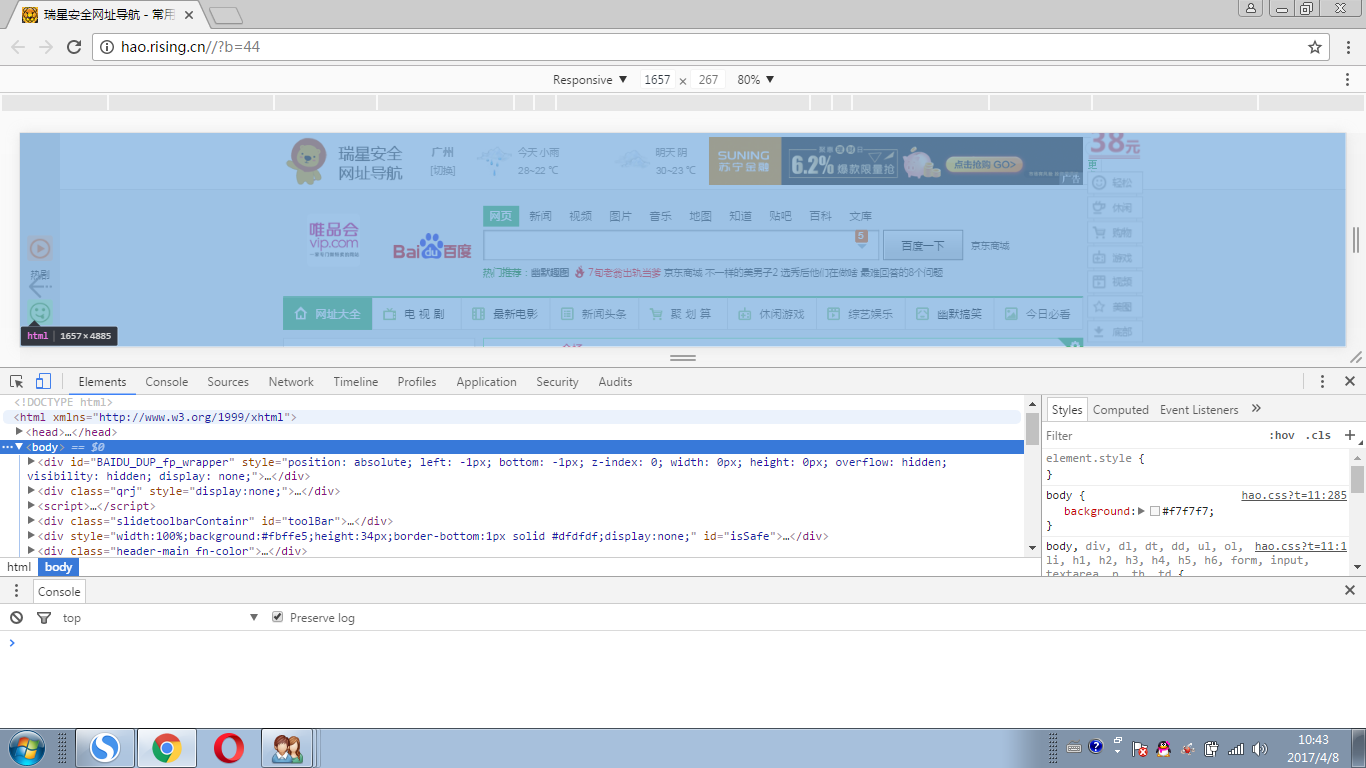Open the Console panel tab

[166, 382]
